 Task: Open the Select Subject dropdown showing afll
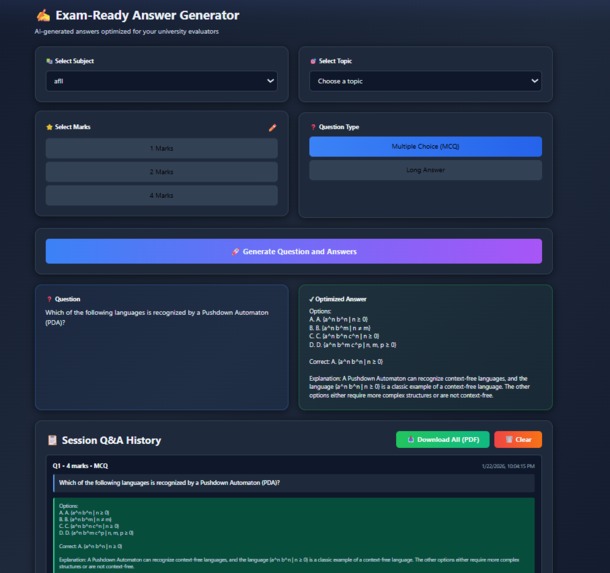coord(162,81)
